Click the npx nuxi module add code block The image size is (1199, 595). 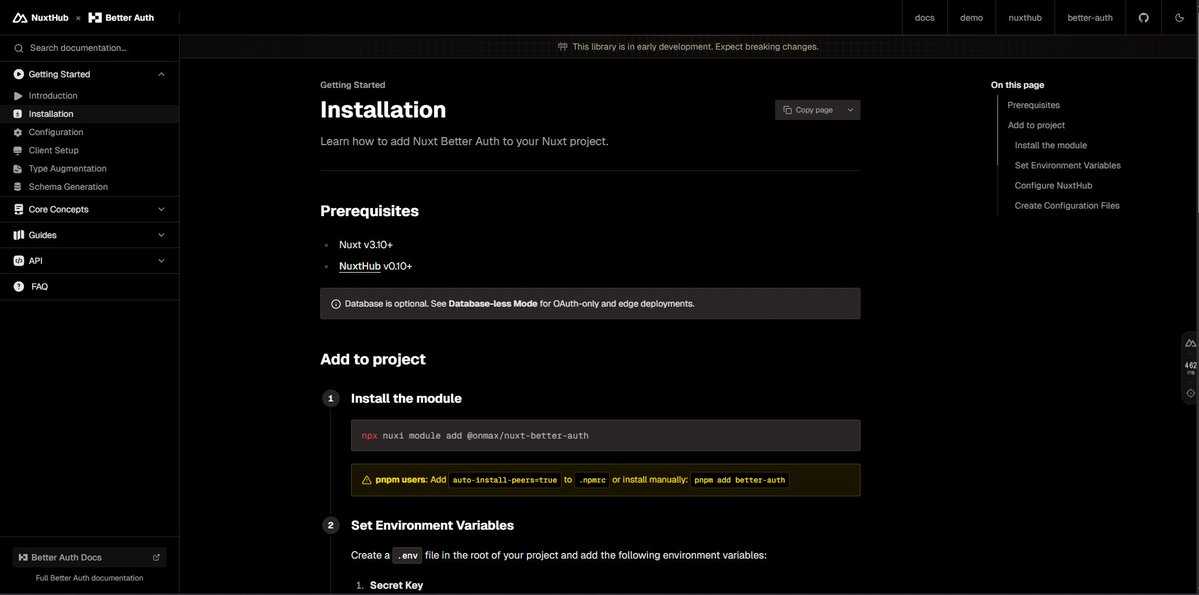(x=606, y=435)
